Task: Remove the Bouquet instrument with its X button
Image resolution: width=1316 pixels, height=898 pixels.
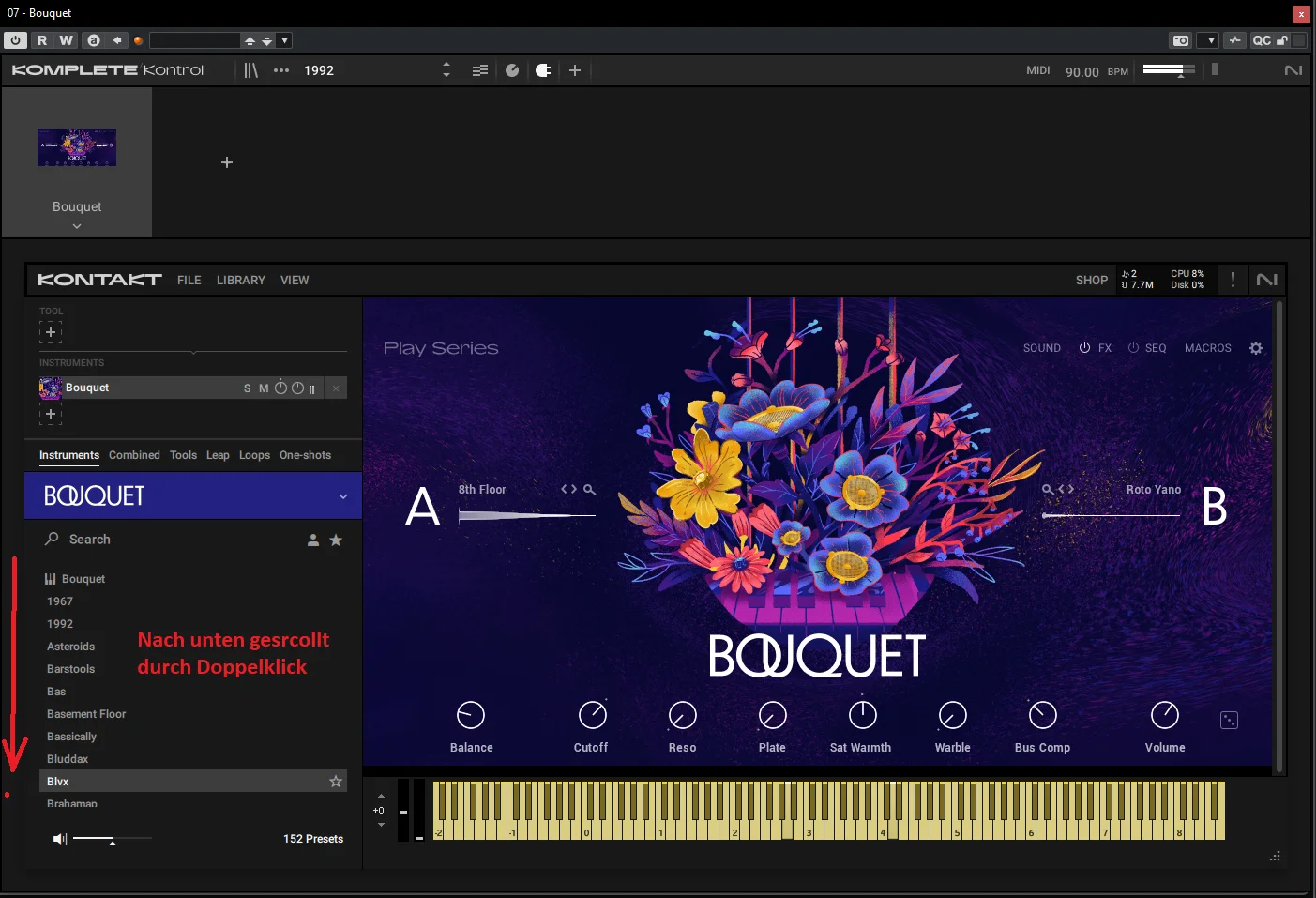Action: pos(336,388)
